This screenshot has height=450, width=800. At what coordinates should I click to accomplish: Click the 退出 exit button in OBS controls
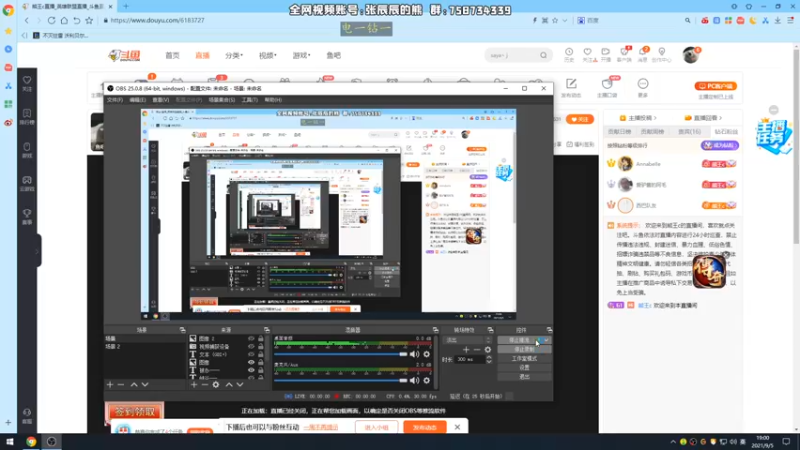tap(524, 377)
